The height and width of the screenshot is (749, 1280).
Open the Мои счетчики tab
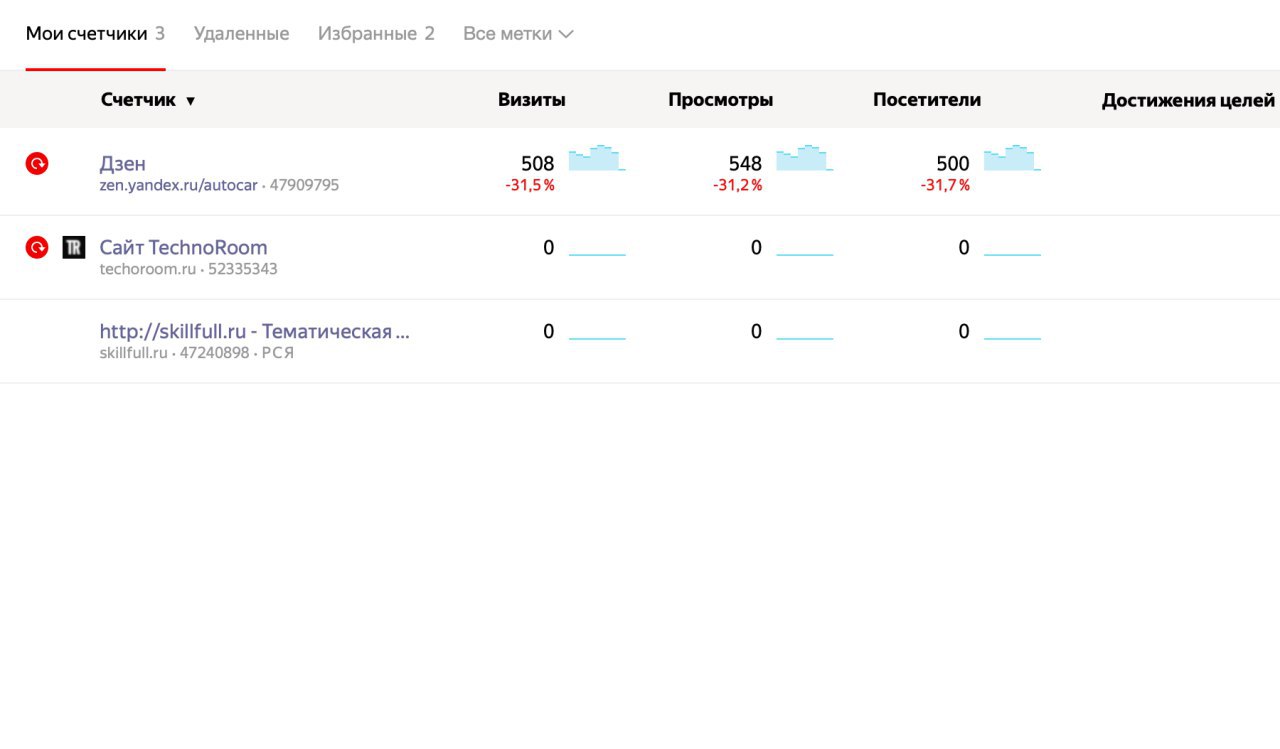(x=95, y=34)
